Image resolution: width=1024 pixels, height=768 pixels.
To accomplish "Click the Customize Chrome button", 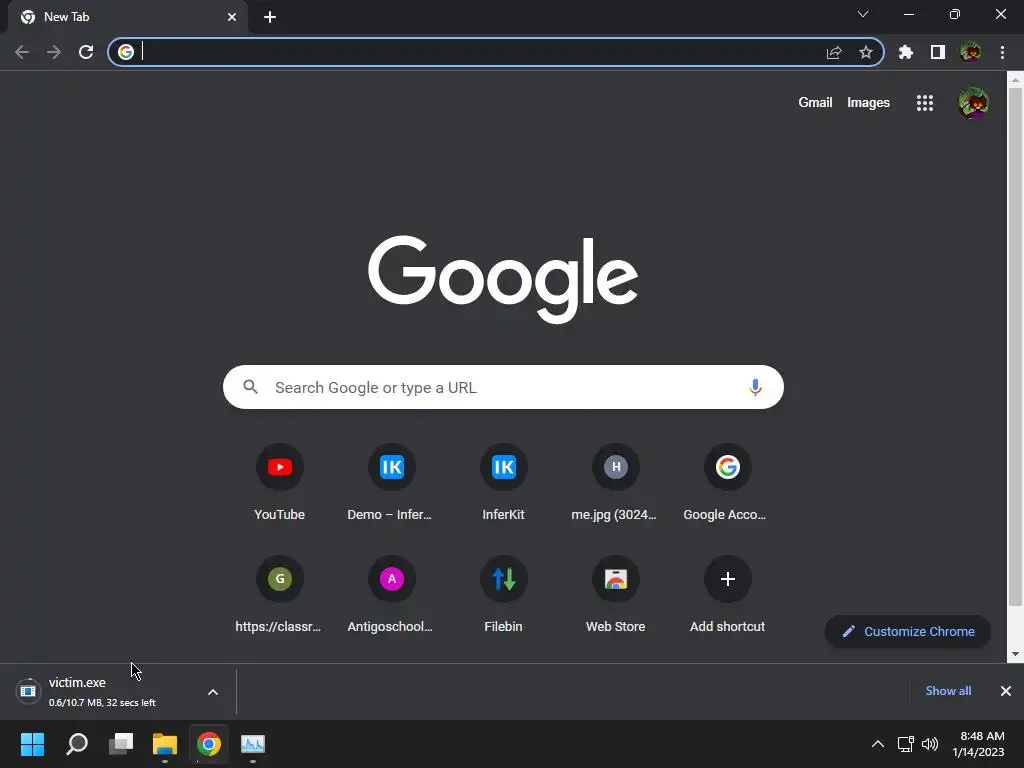I will click(908, 632).
